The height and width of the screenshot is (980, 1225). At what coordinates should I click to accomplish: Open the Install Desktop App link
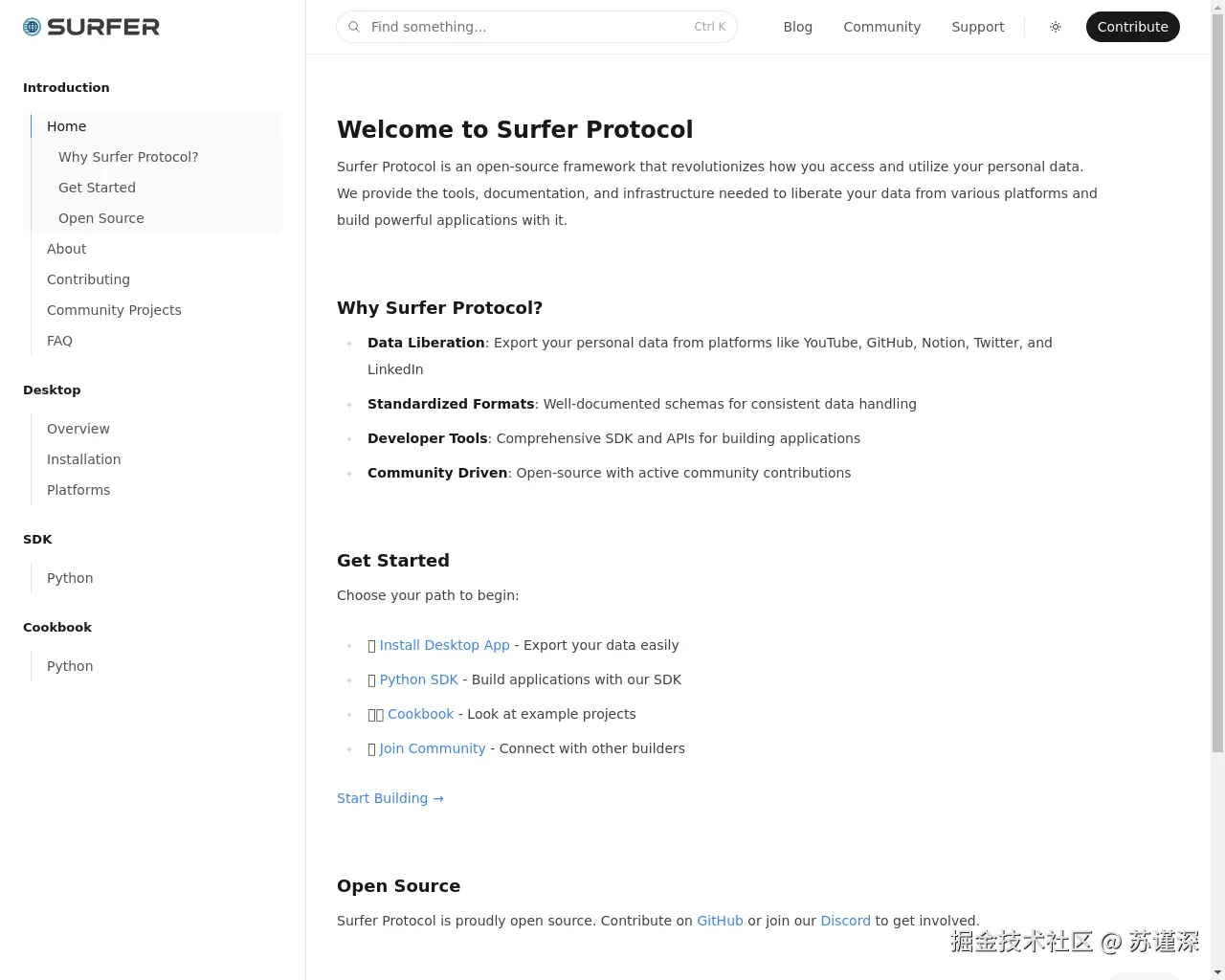pyautogui.click(x=444, y=645)
